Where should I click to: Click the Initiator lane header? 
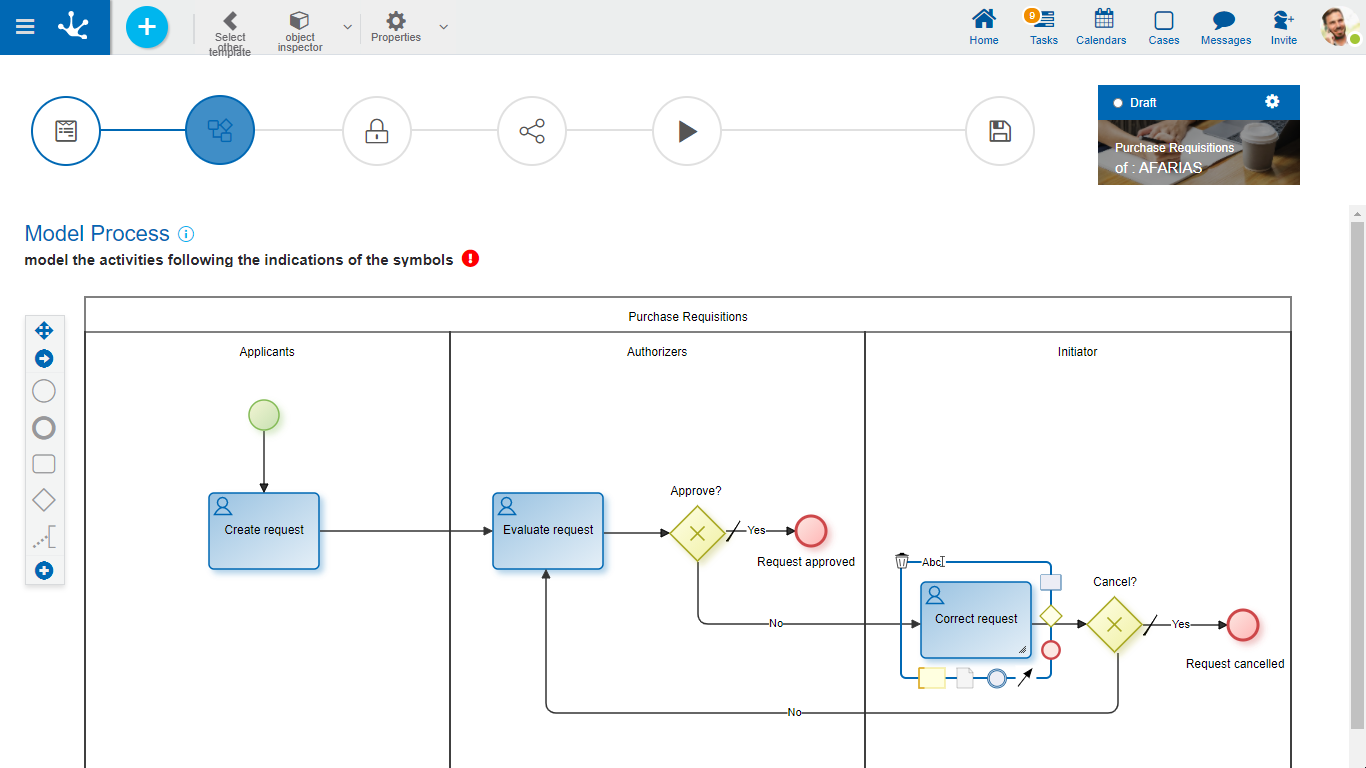[1078, 352]
